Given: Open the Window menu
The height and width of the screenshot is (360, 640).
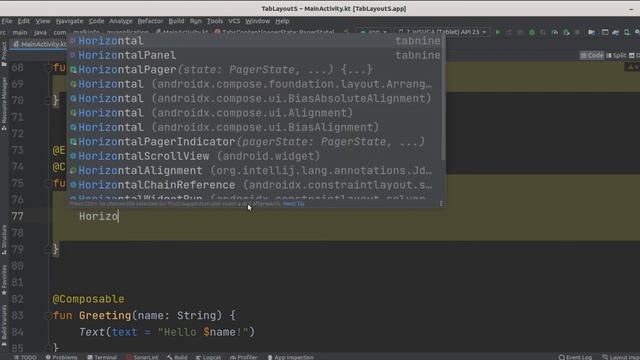Looking at the screenshot, I should pyautogui.click(x=257, y=21).
